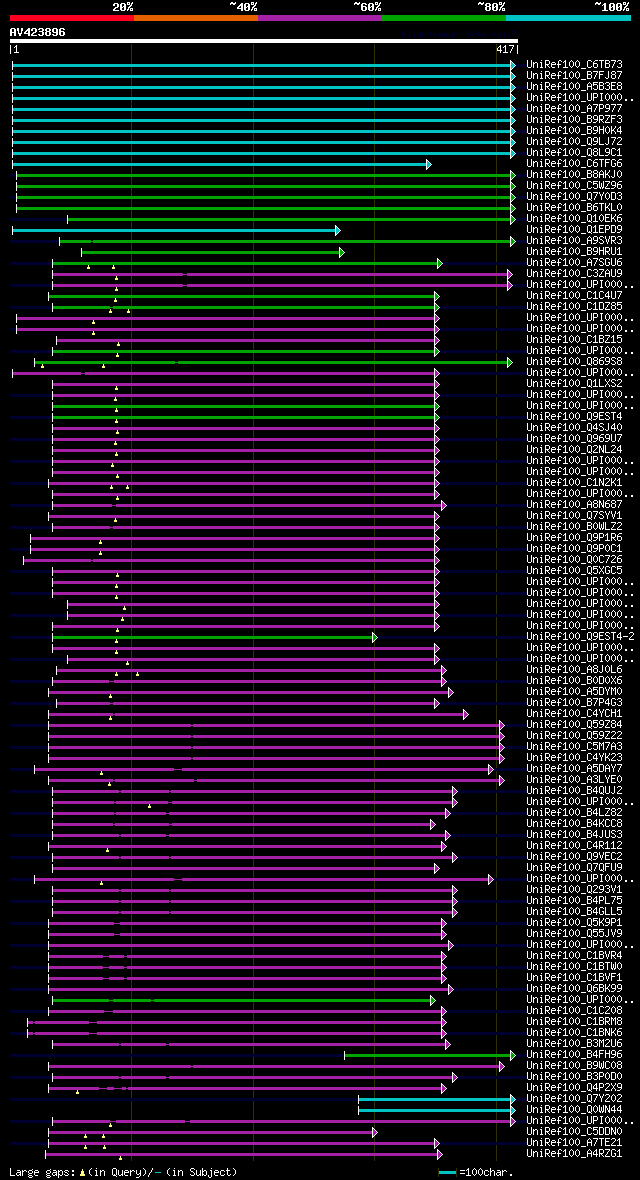Click the UniRef100_A8N687 hit
Screen dimensions: 640x1180
pyautogui.click(x=574, y=505)
